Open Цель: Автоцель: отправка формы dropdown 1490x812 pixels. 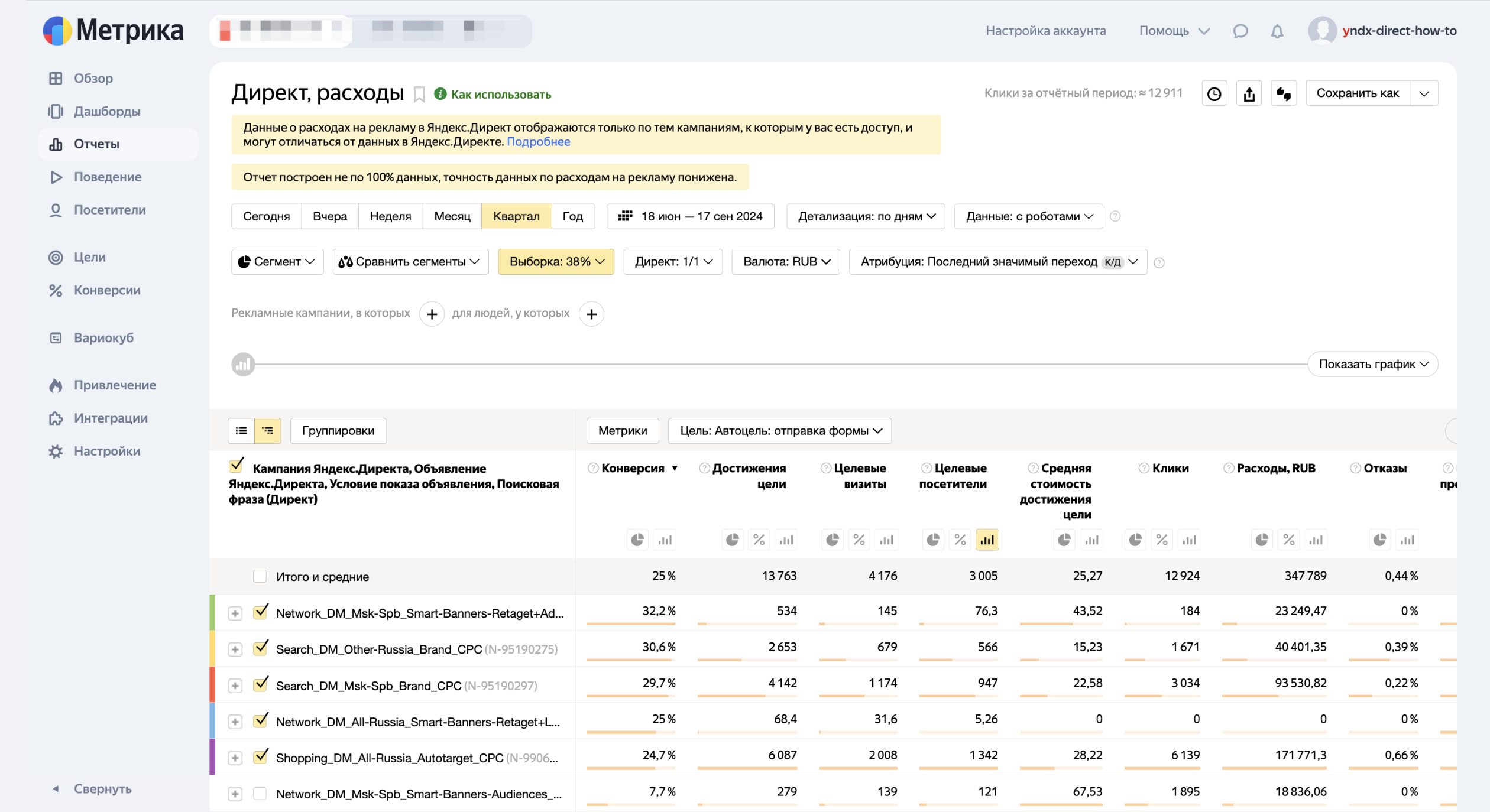click(780, 431)
